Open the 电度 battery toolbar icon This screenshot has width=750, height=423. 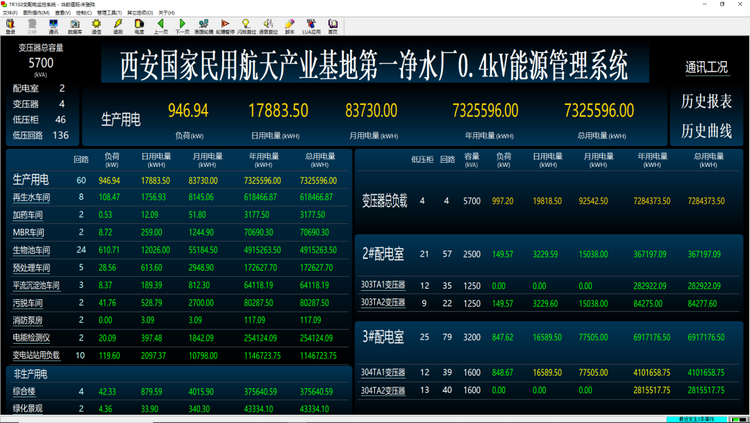(139, 26)
